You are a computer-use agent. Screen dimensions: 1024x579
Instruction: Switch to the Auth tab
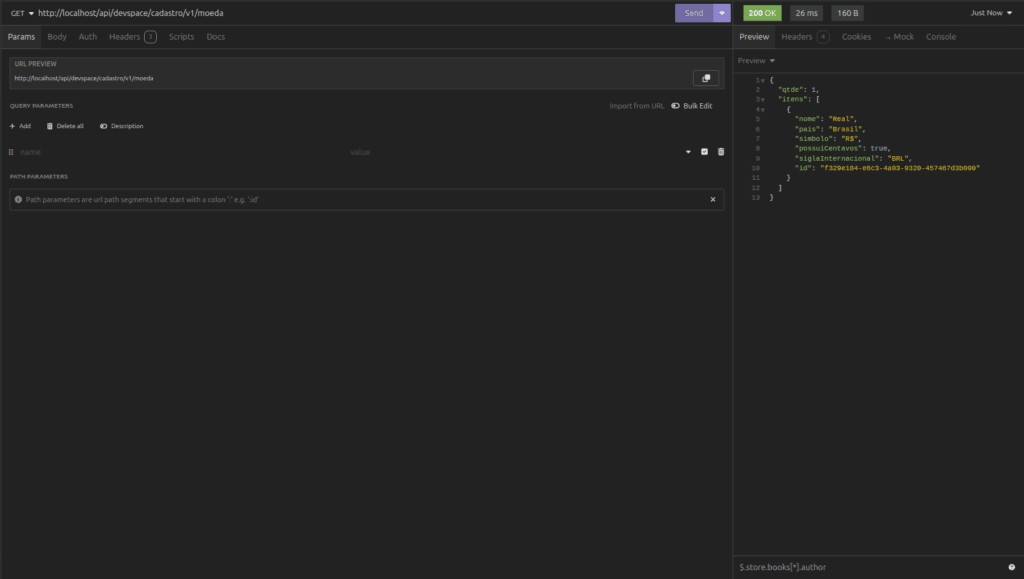coord(88,37)
